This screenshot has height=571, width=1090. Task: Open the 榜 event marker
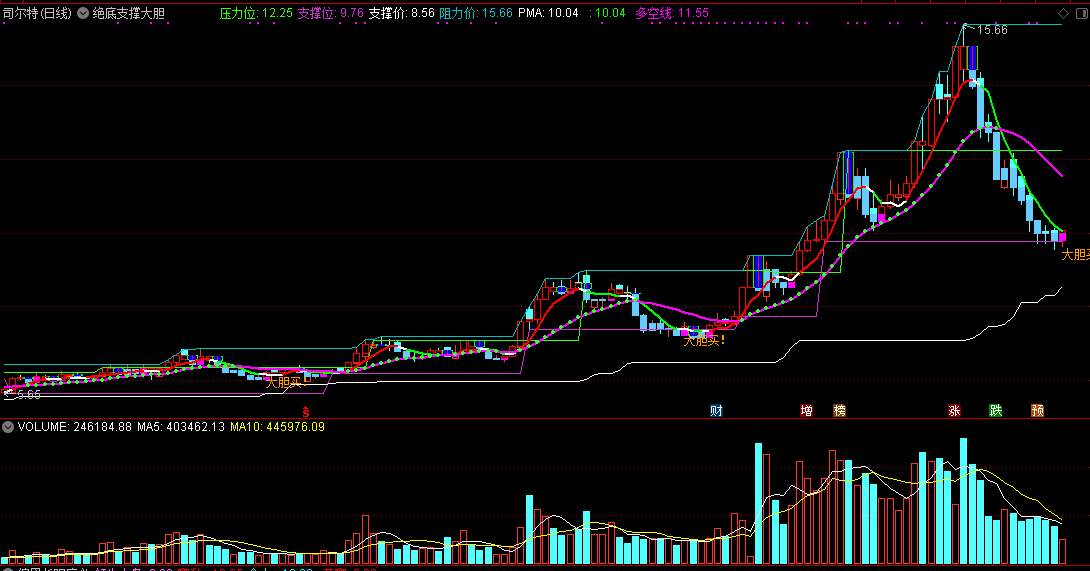coord(840,410)
